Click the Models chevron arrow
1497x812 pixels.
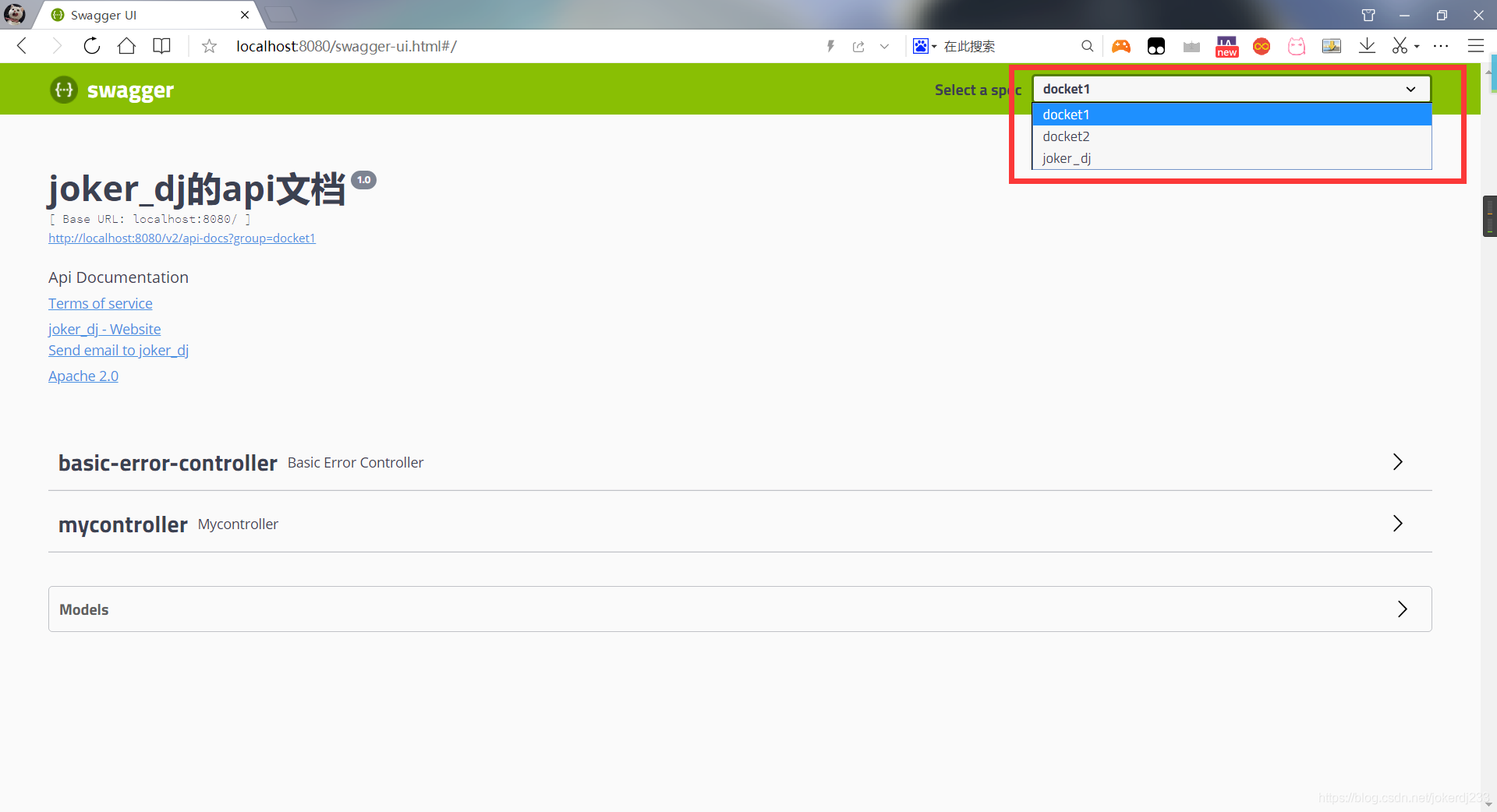click(x=1402, y=609)
